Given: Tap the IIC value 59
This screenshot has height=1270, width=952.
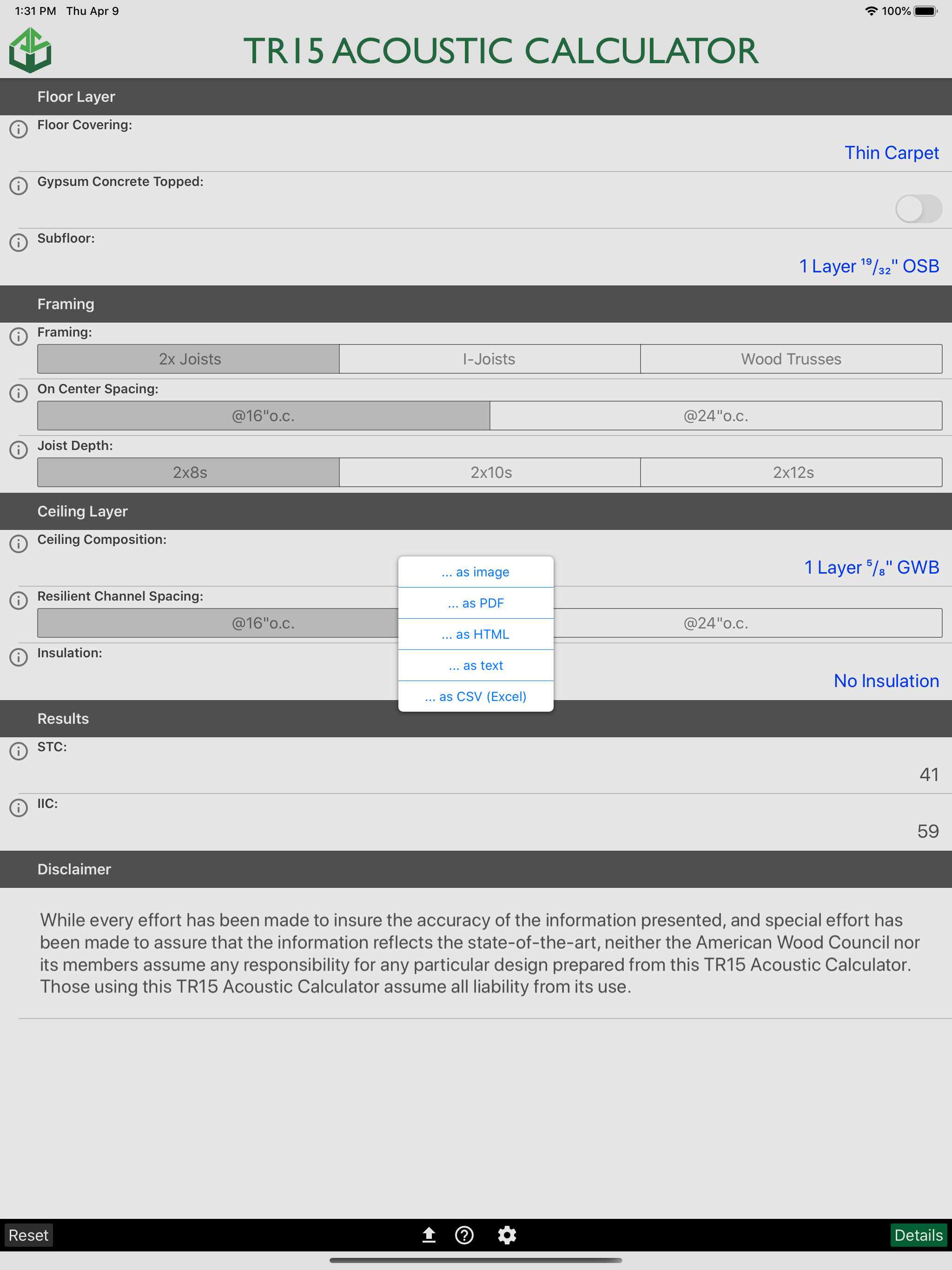Looking at the screenshot, I should [x=928, y=831].
